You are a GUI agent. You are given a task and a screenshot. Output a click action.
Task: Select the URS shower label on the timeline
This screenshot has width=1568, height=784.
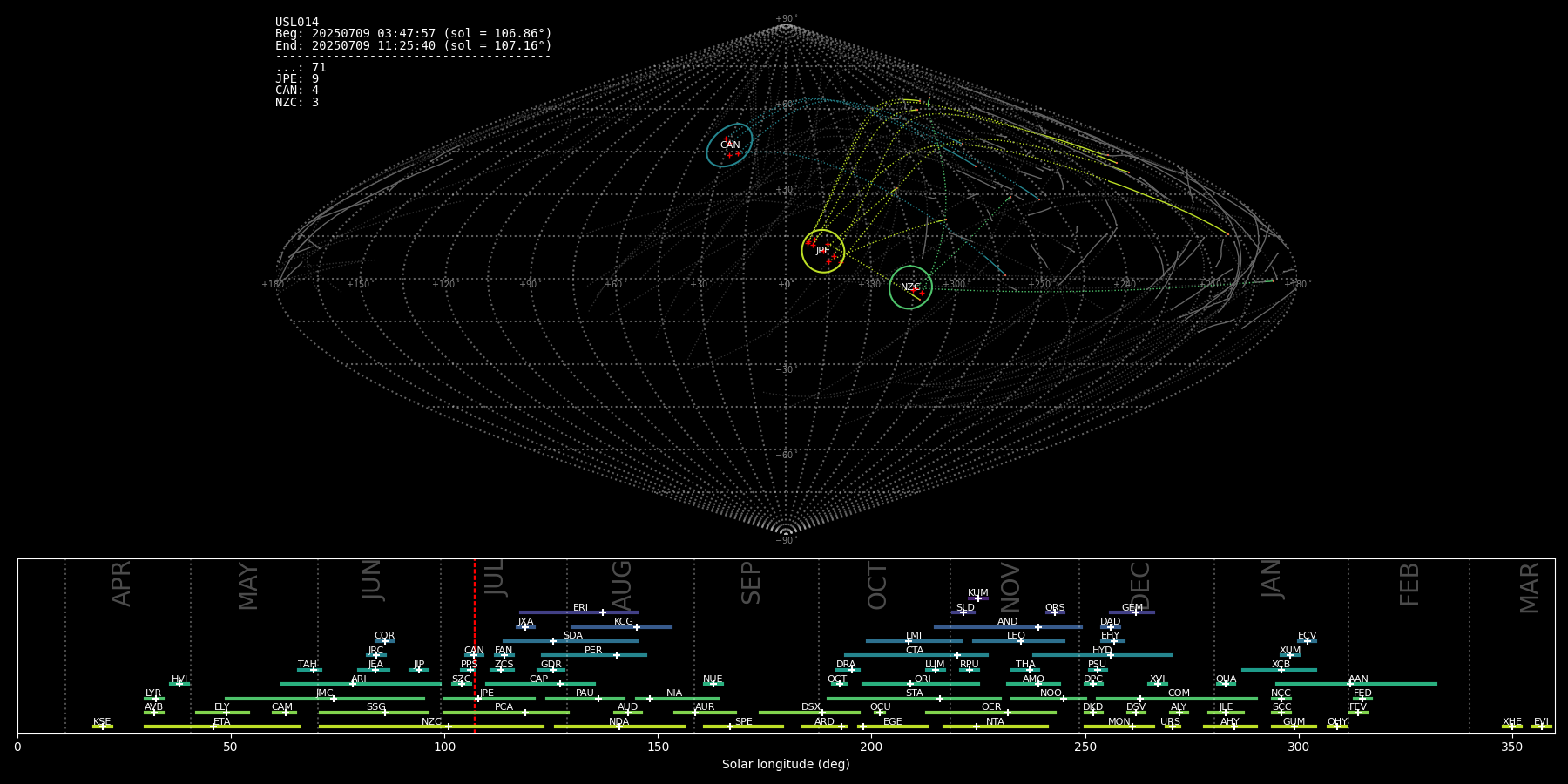click(x=1170, y=722)
